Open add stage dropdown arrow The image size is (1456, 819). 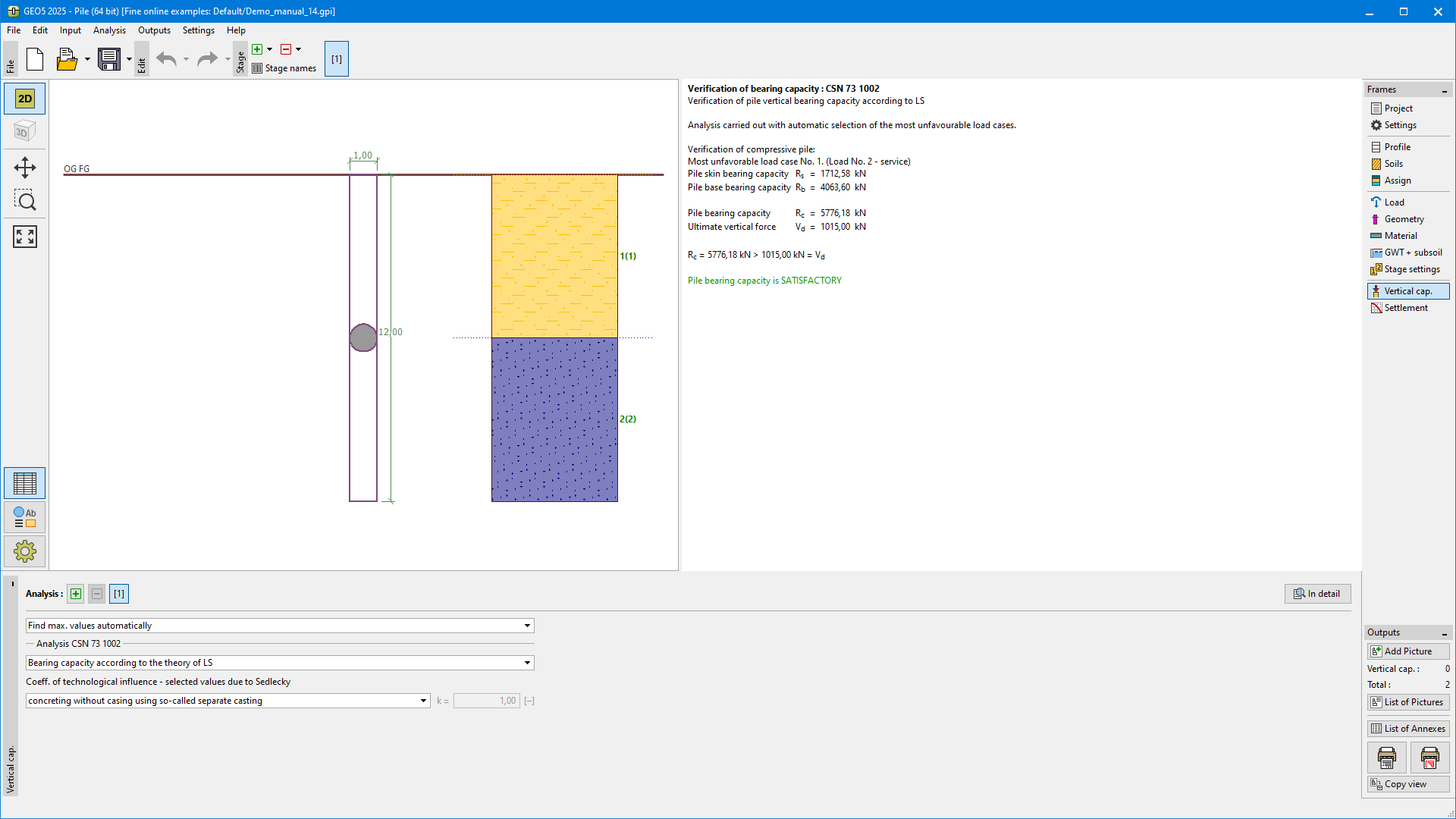pyautogui.click(x=270, y=49)
